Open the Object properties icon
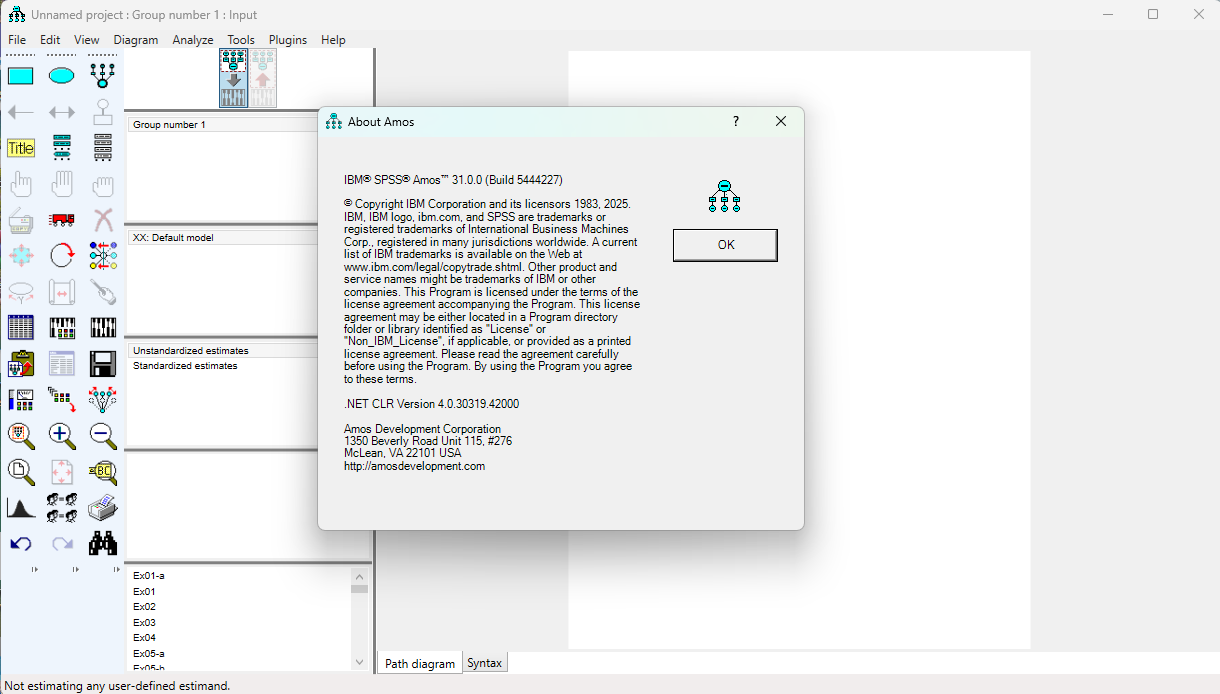 [21, 400]
